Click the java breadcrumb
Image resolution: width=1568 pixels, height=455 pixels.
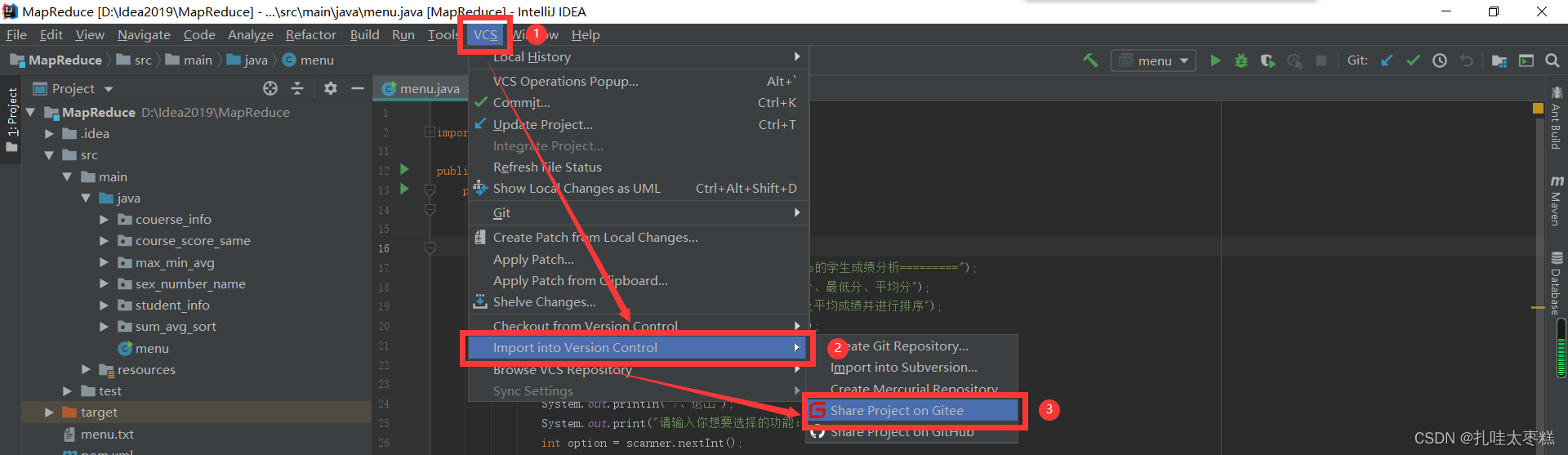(247, 60)
